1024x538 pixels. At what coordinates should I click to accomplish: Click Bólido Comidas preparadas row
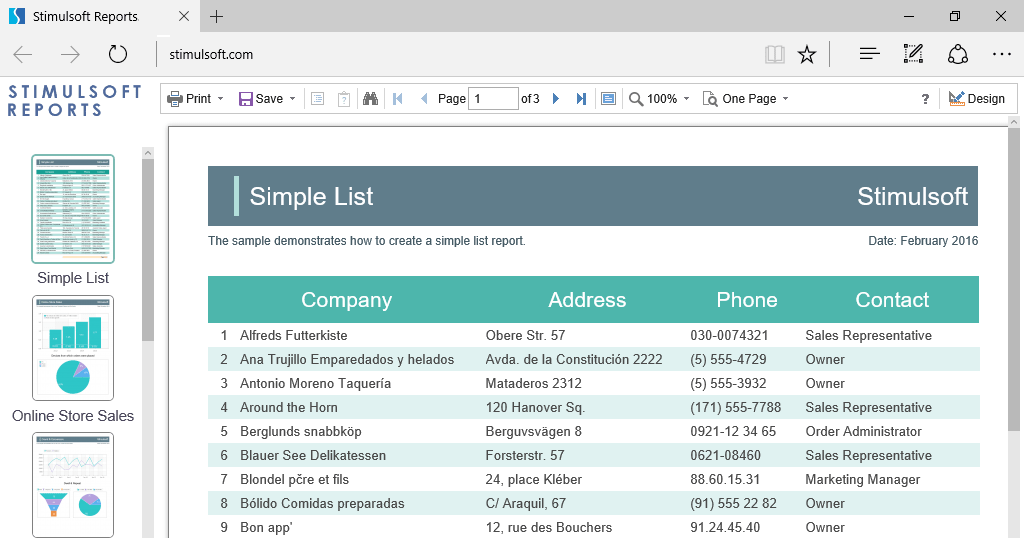point(594,503)
